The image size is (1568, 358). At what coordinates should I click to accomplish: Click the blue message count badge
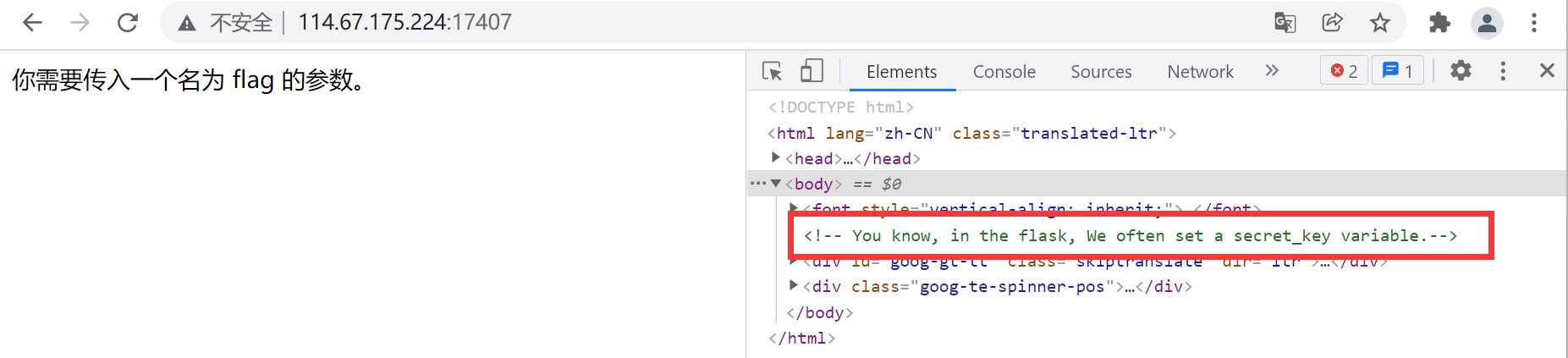tap(1398, 71)
